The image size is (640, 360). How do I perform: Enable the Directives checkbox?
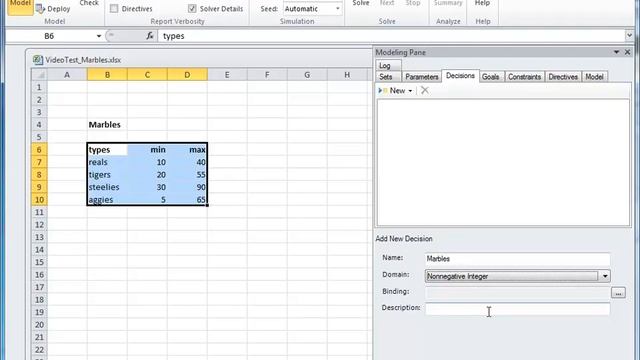[x=114, y=9]
